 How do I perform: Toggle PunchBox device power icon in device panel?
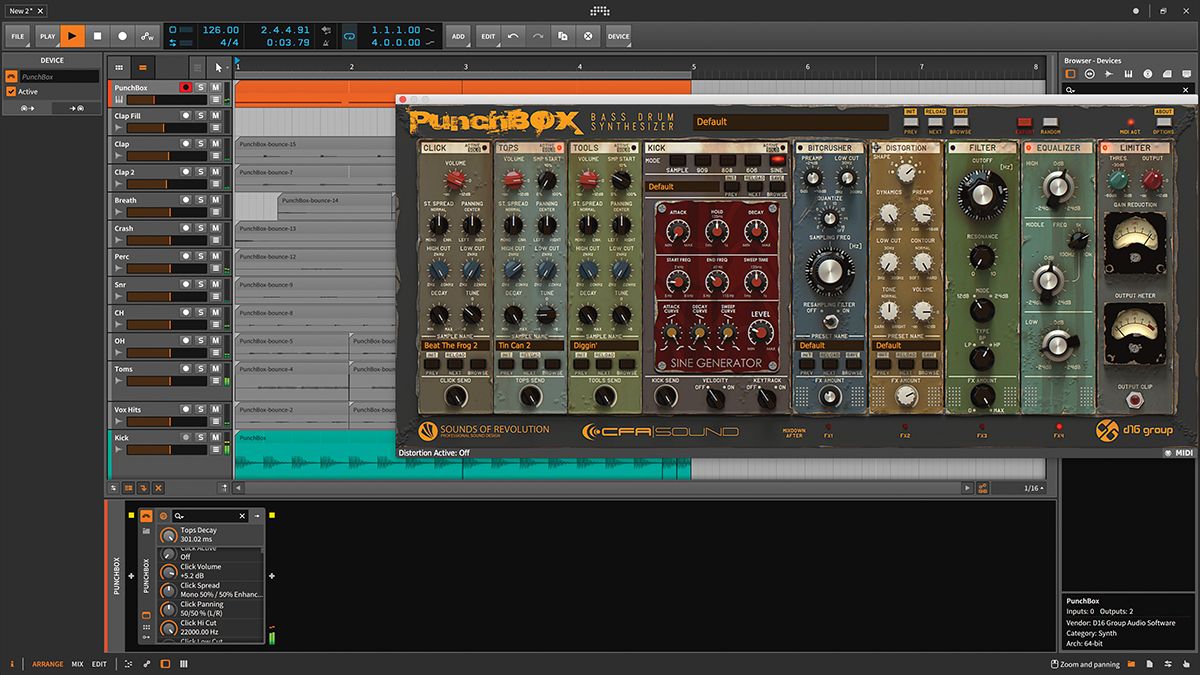146,515
